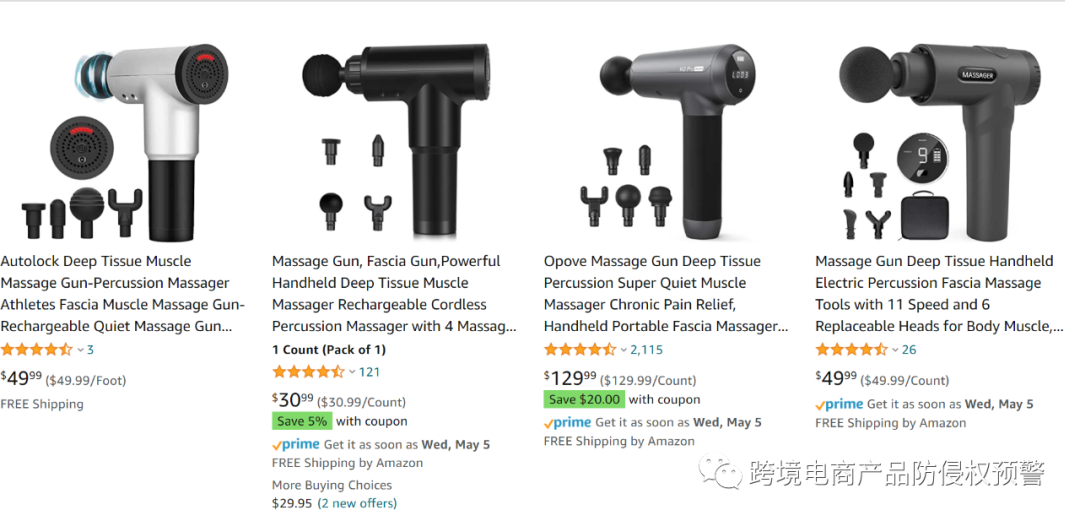The image size is (1080, 521).
Task: Expand rating chevron beside 26 reviews
Action: pyautogui.click(x=895, y=350)
